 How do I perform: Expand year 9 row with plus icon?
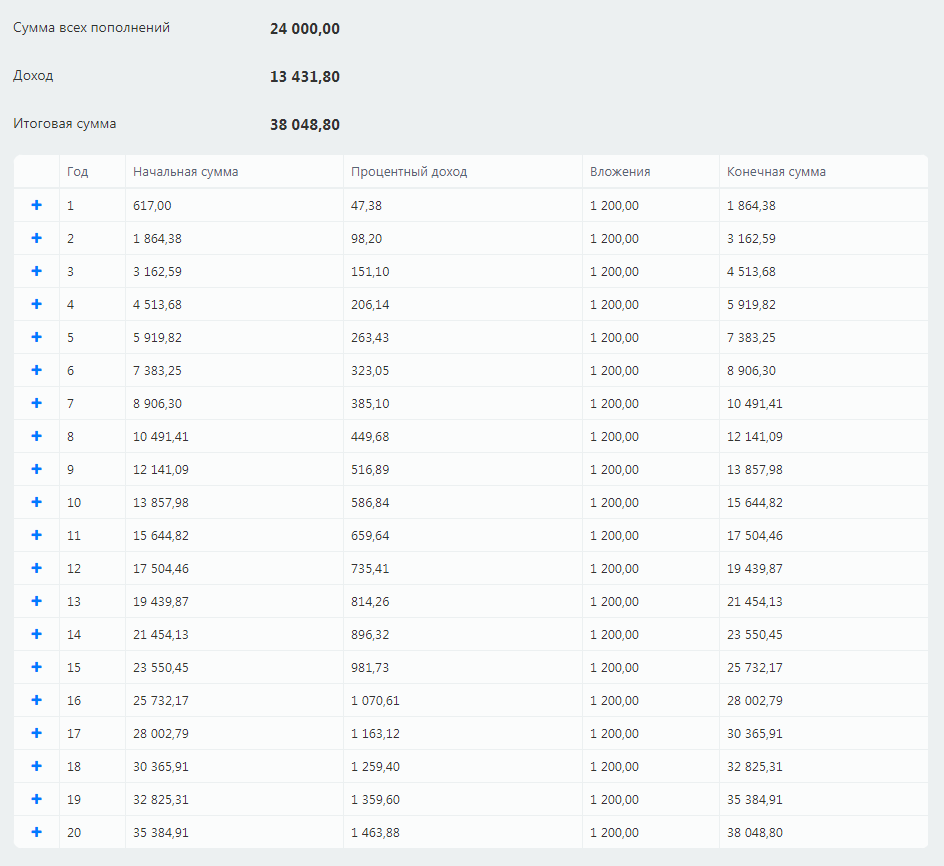[x=37, y=469]
